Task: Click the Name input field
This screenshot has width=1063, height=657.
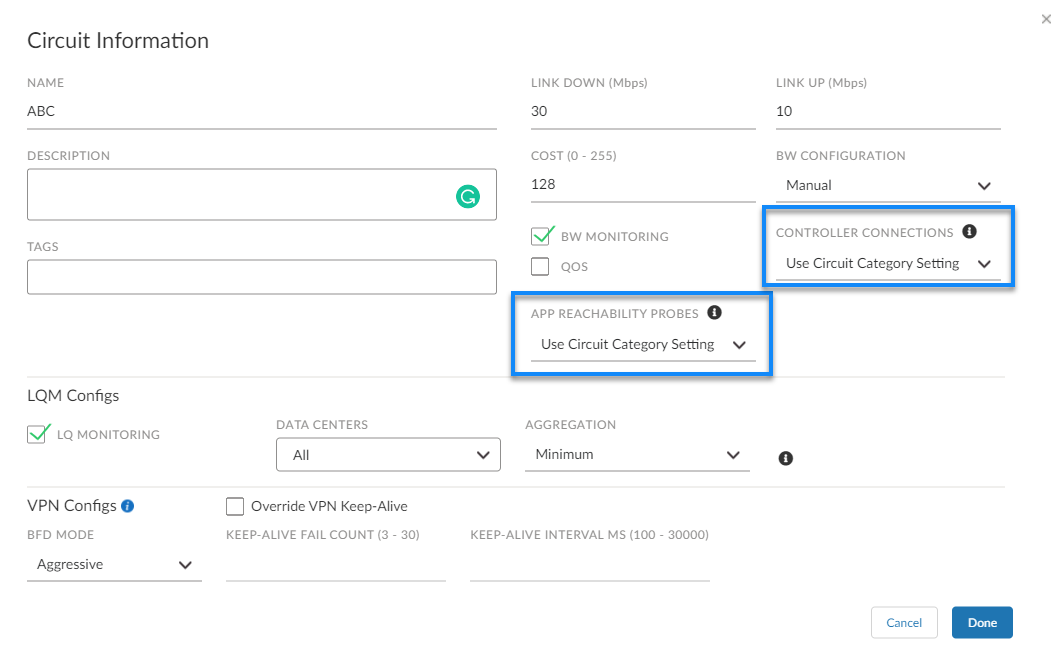Action: 261,112
